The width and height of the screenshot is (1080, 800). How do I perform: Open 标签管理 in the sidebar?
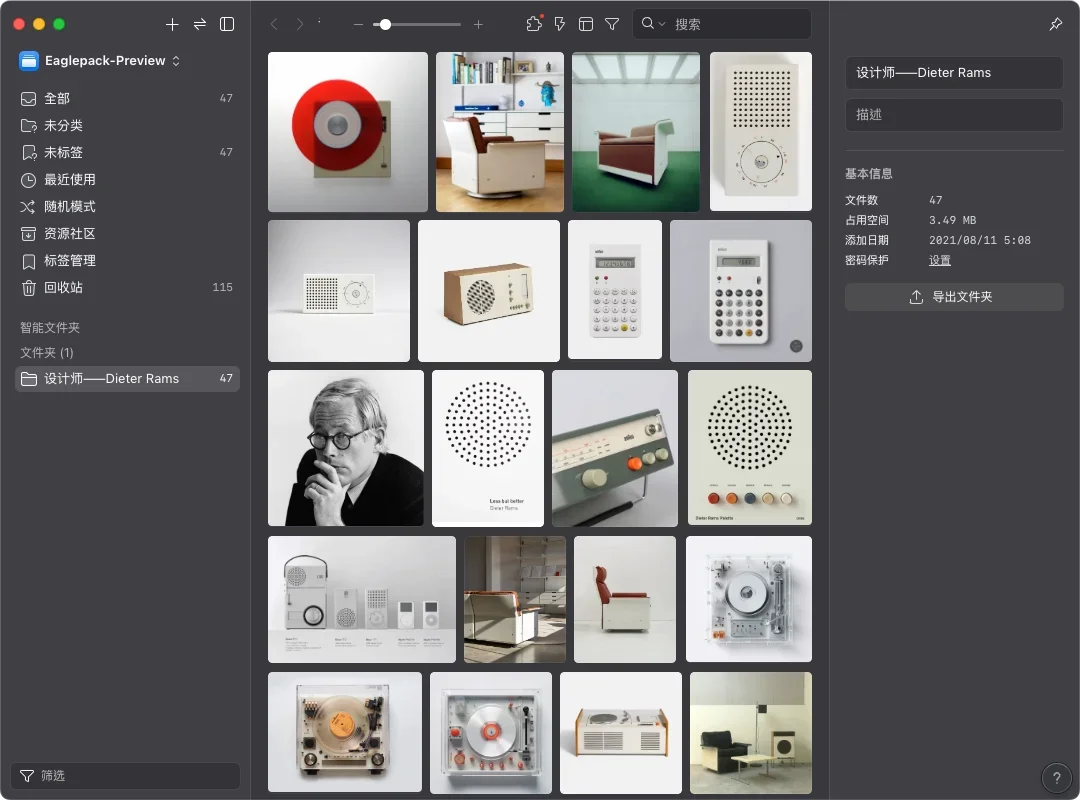click(x=70, y=261)
